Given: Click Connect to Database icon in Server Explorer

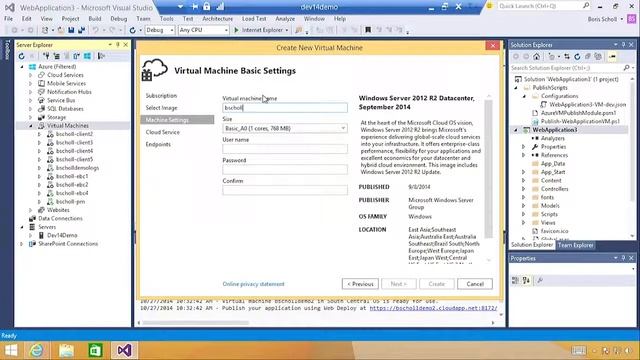Looking at the screenshot, I should pyautogui.click(x=46, y=56).
